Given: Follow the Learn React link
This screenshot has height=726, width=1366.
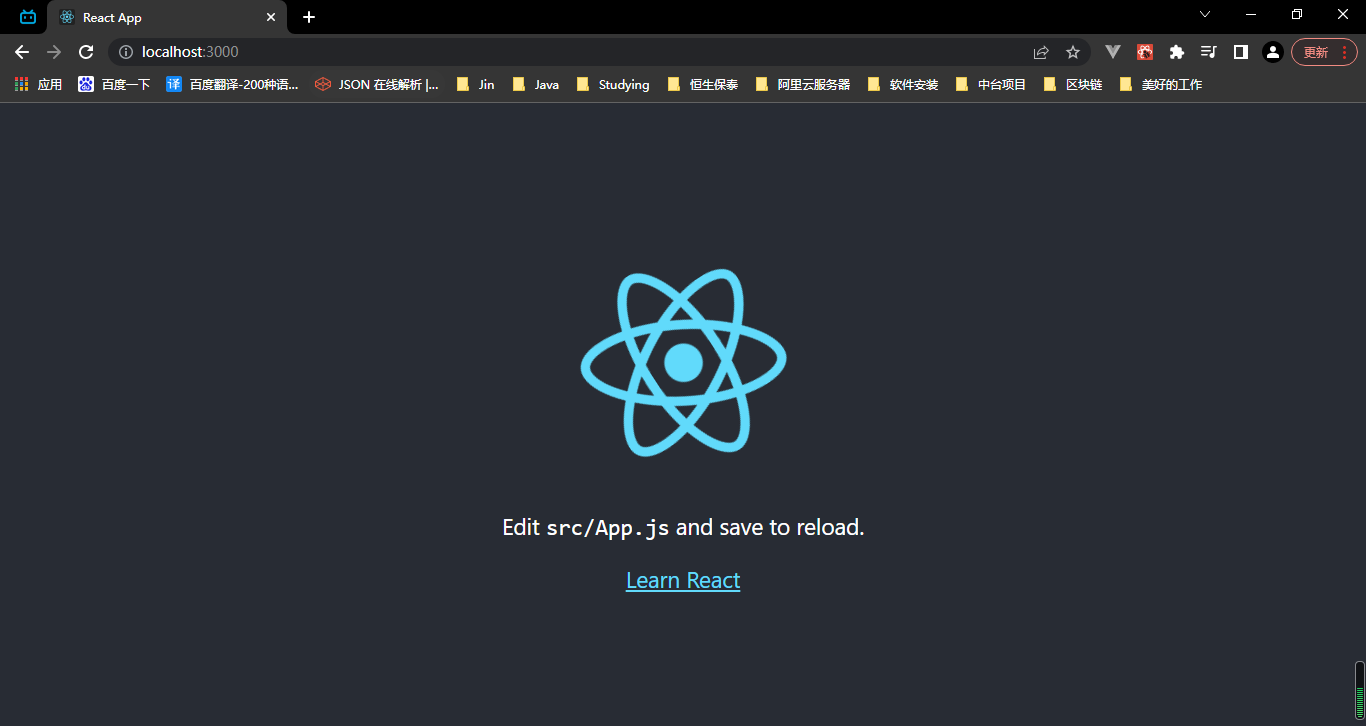Looking at the screenshot, I should click(x=683, y=580).
